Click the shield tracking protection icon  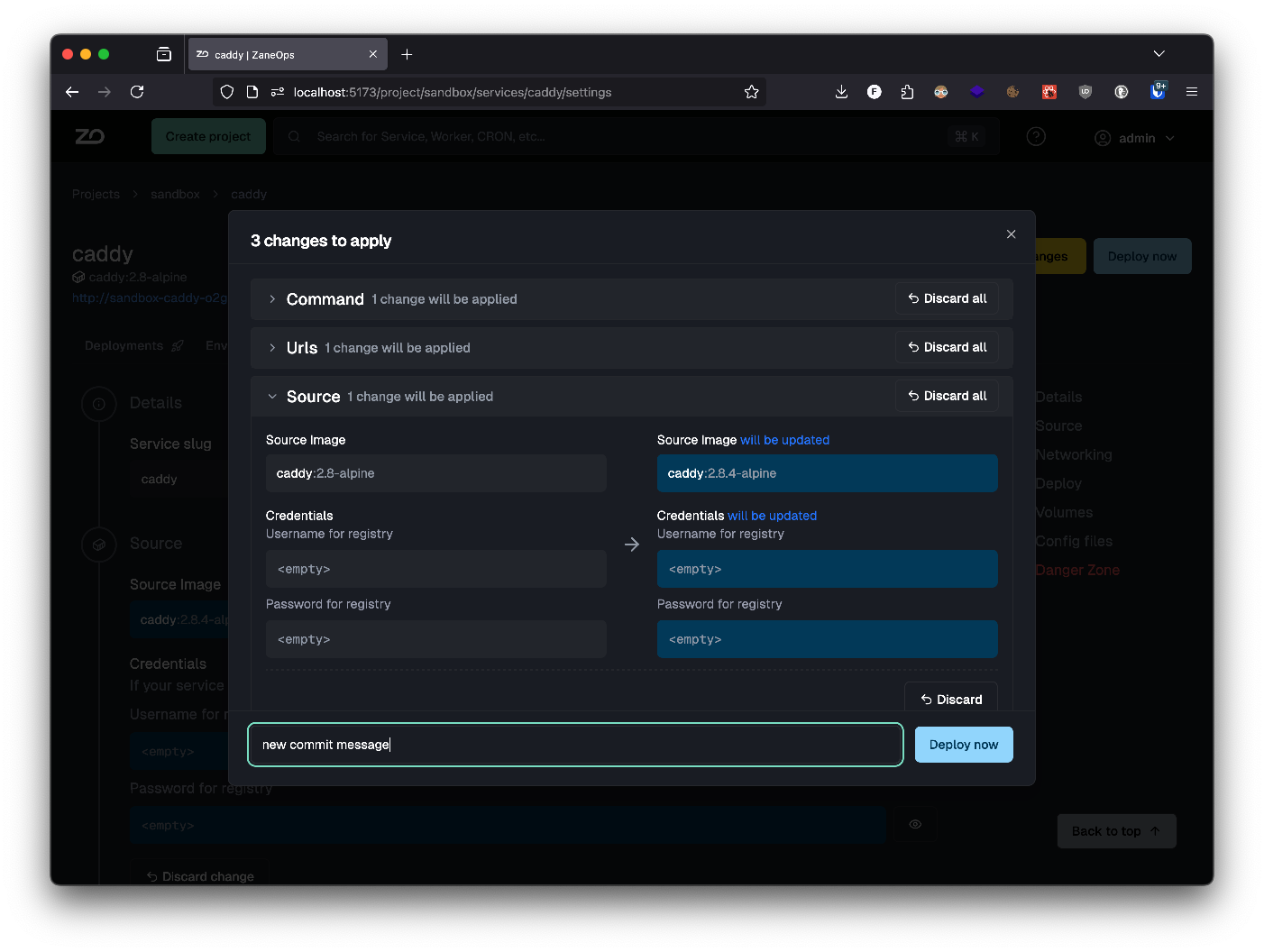click(x=227, y=92)
